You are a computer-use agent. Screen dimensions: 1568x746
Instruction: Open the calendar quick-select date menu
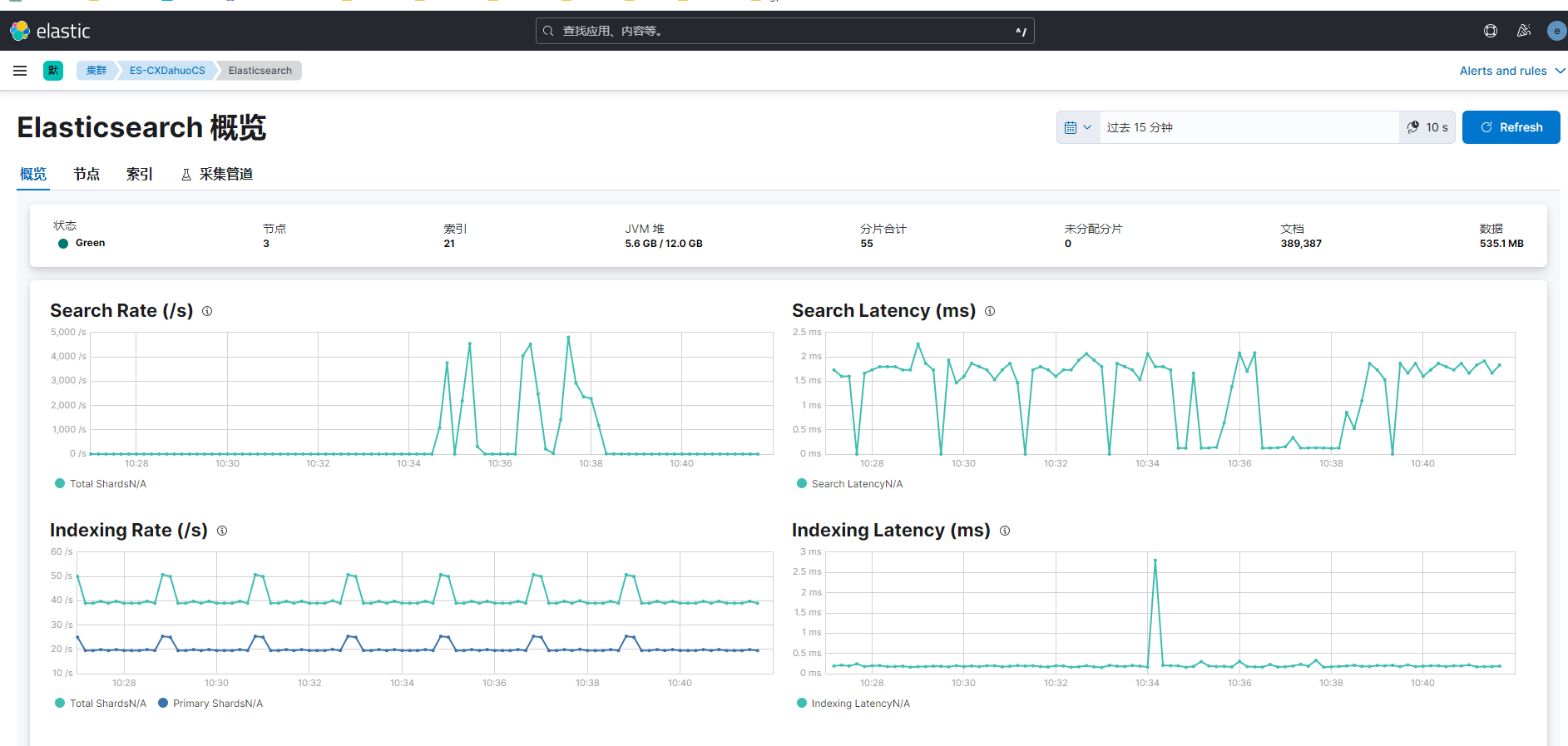pos(1078,127)
